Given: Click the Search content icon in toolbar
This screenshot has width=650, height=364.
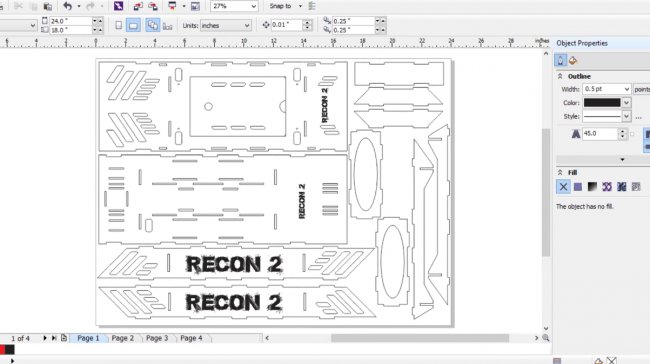Looking at the screenshot, I should click(x=118, y=6).
